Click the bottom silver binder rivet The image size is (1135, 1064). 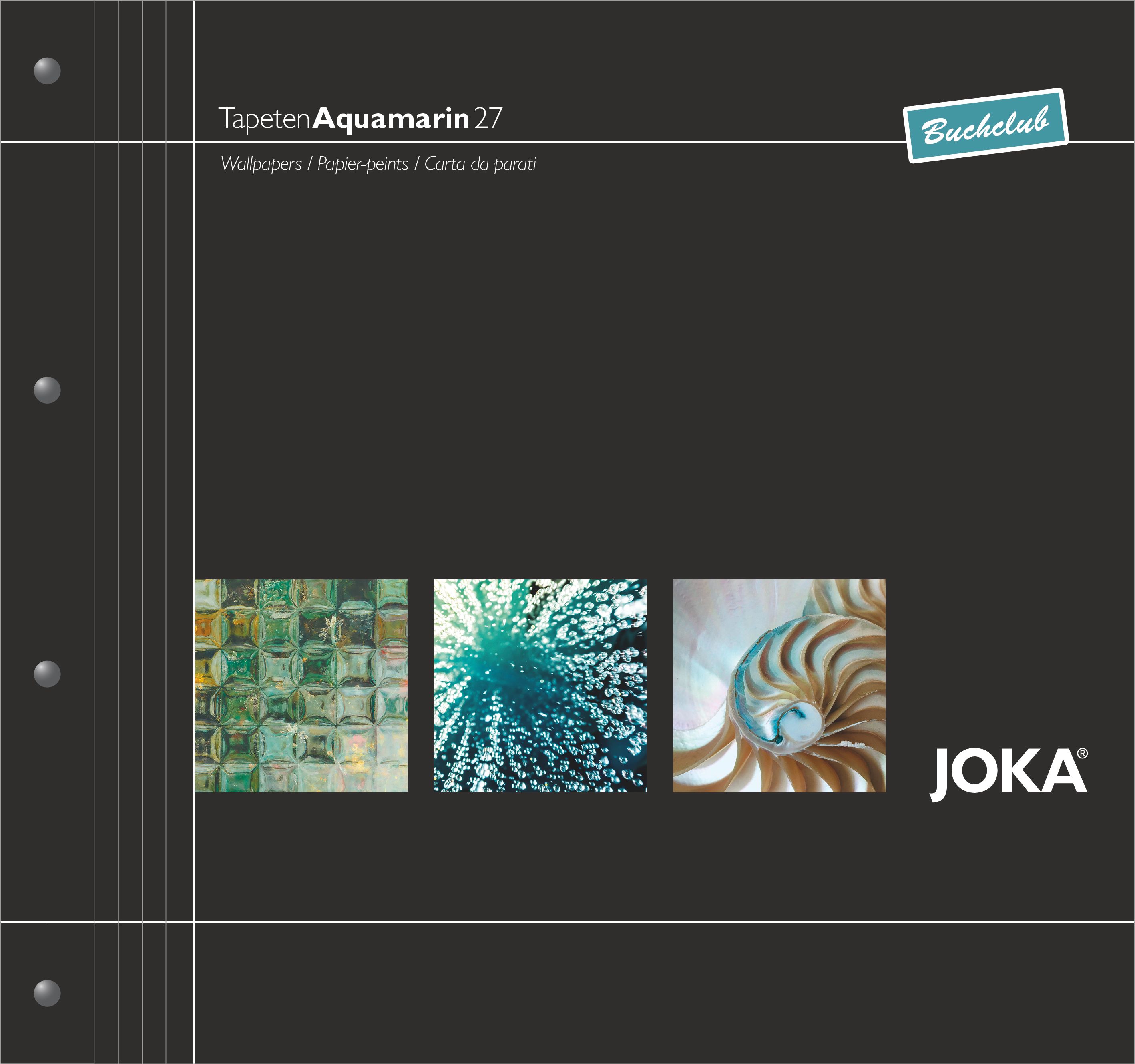click(x=47, y=993)
